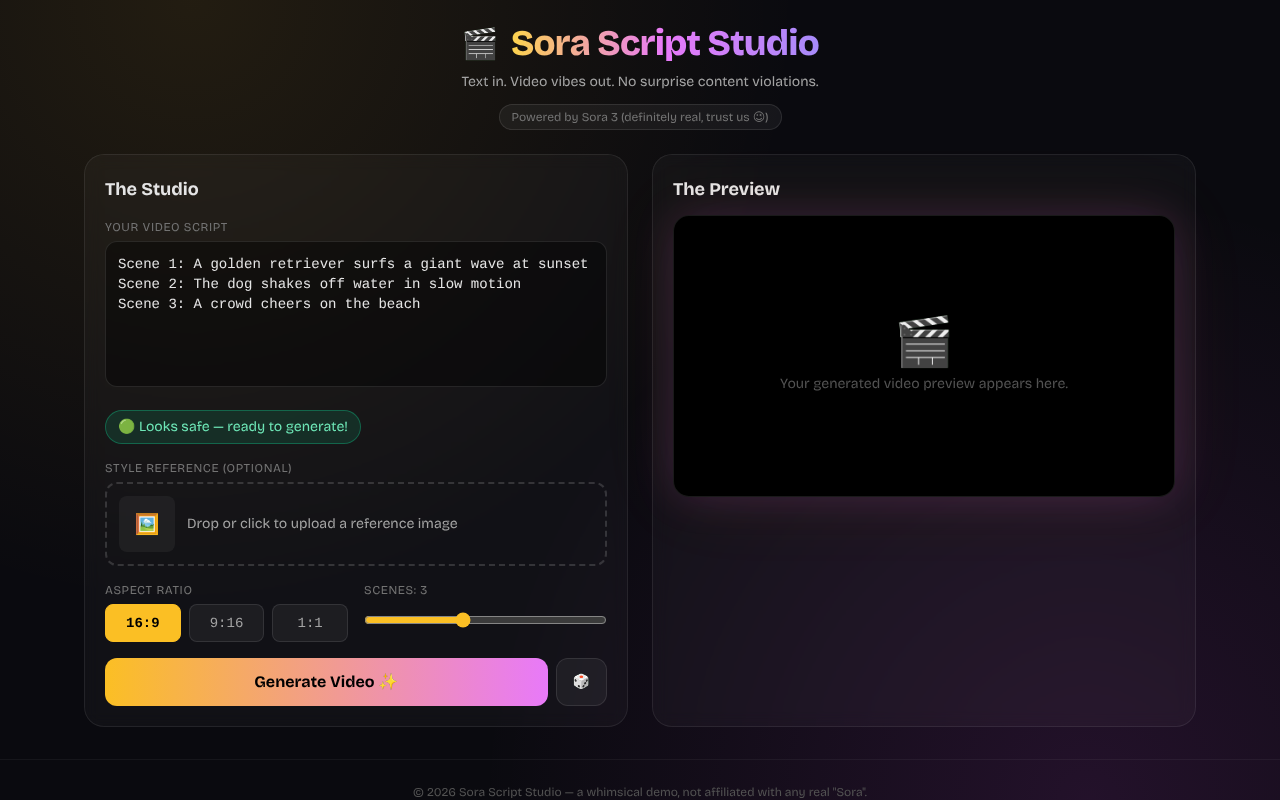Click The Studio panel heading
The image size is (1280, 800).
point(152,189)
